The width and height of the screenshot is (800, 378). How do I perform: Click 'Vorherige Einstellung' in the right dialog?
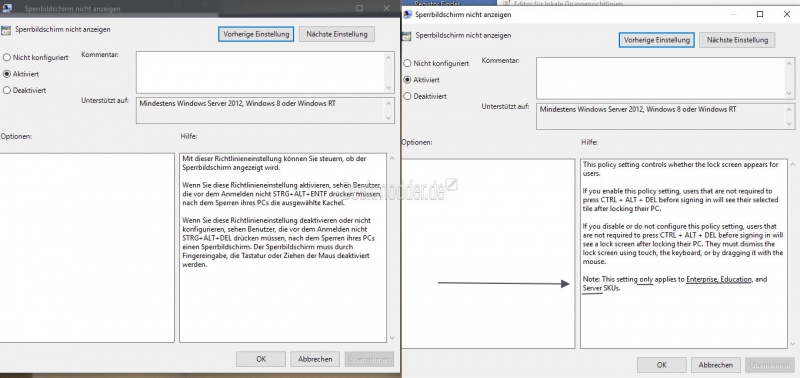(x=657, y=40)
